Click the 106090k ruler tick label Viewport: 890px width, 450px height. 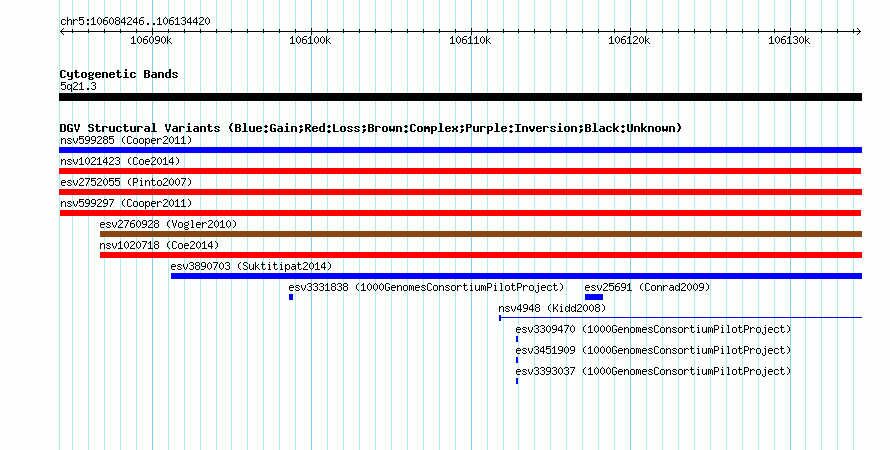click(151, 40)
